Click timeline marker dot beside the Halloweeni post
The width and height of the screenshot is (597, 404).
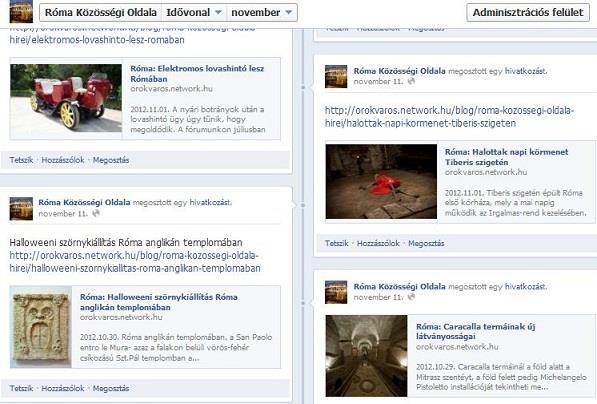[303, 205]
